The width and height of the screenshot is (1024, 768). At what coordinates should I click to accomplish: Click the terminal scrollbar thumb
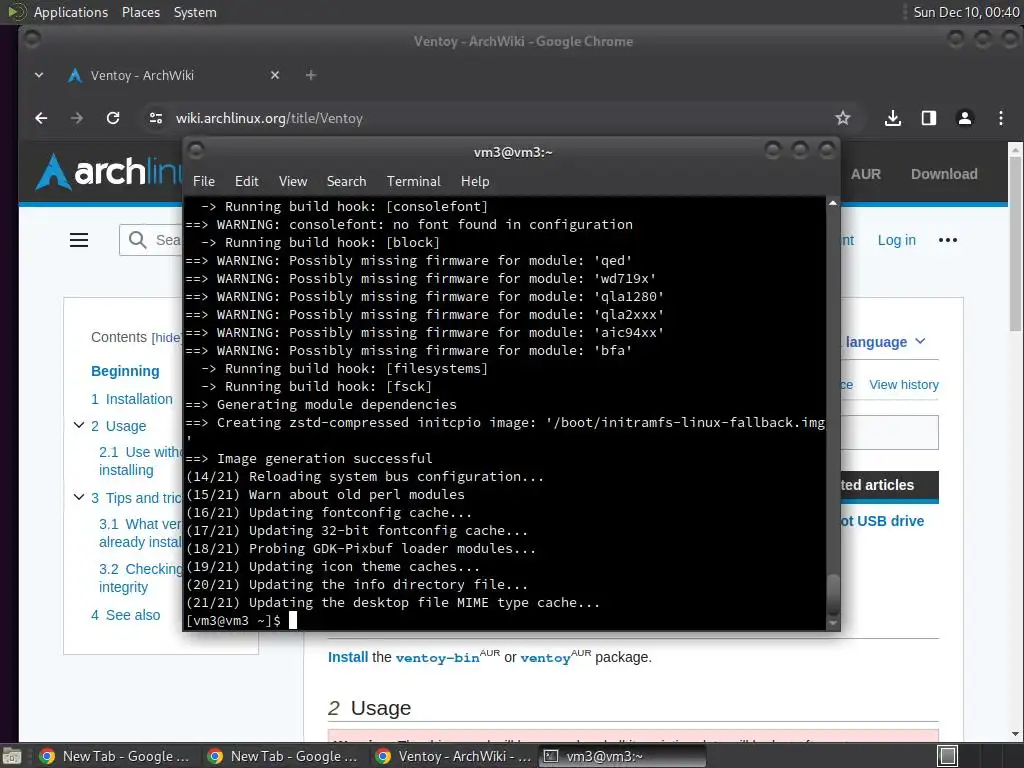coord(833,593)
